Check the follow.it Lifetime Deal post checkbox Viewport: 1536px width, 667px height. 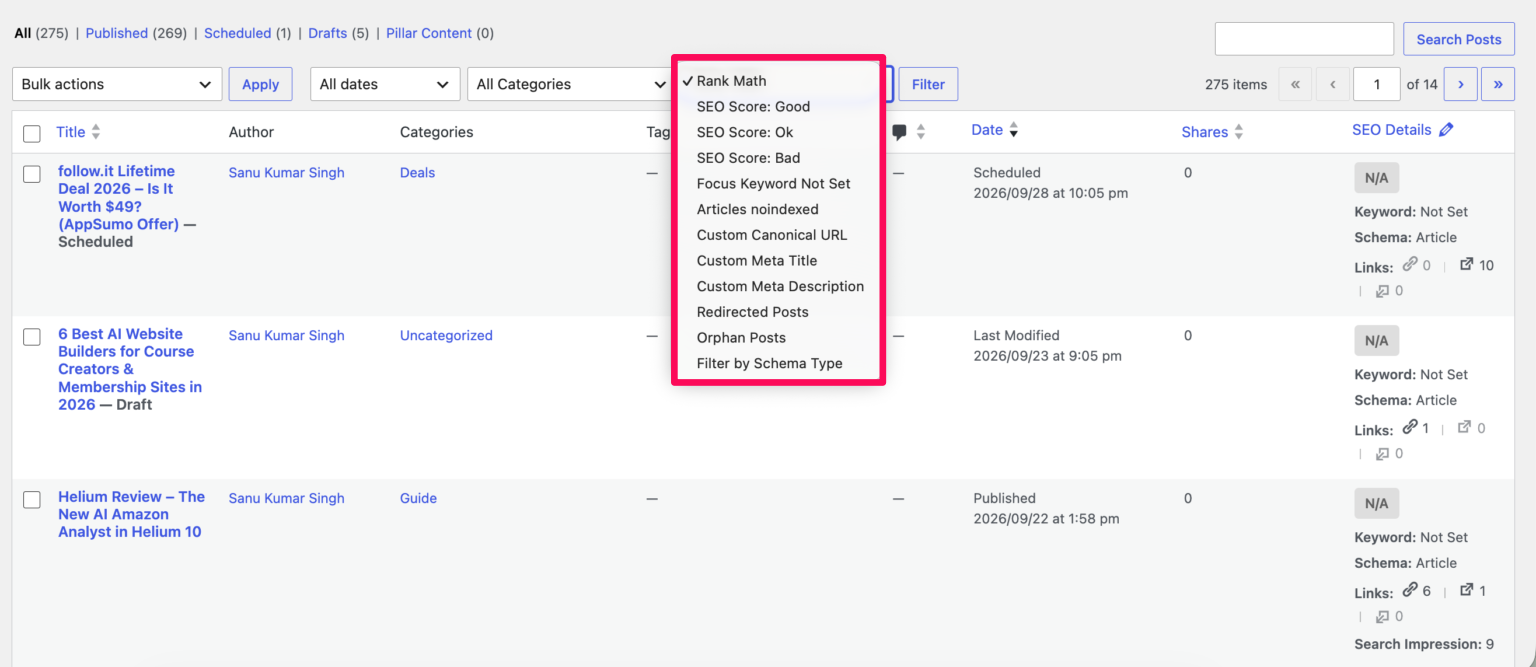(x=32, y=174)
